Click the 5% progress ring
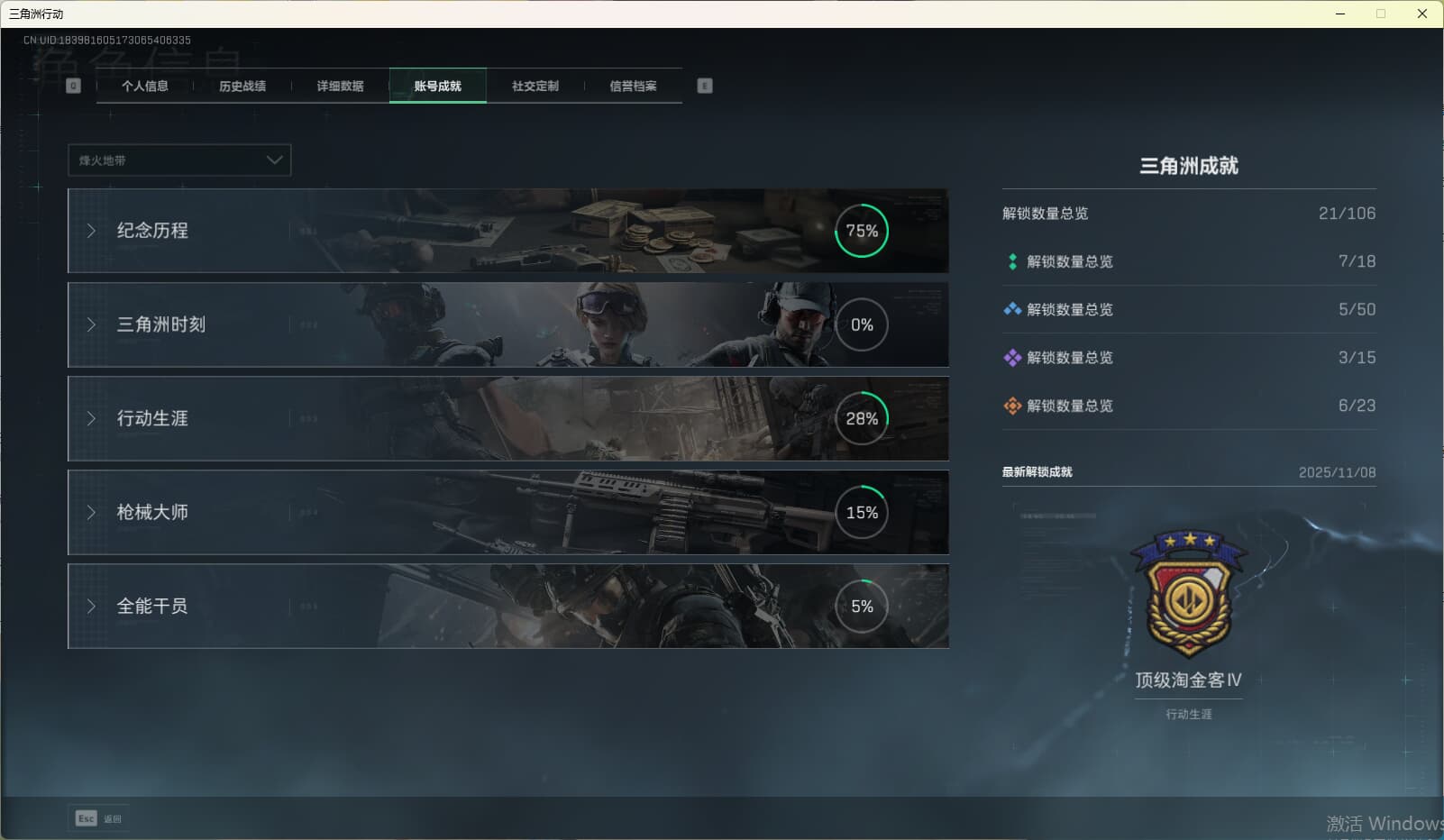 point(862,606)
